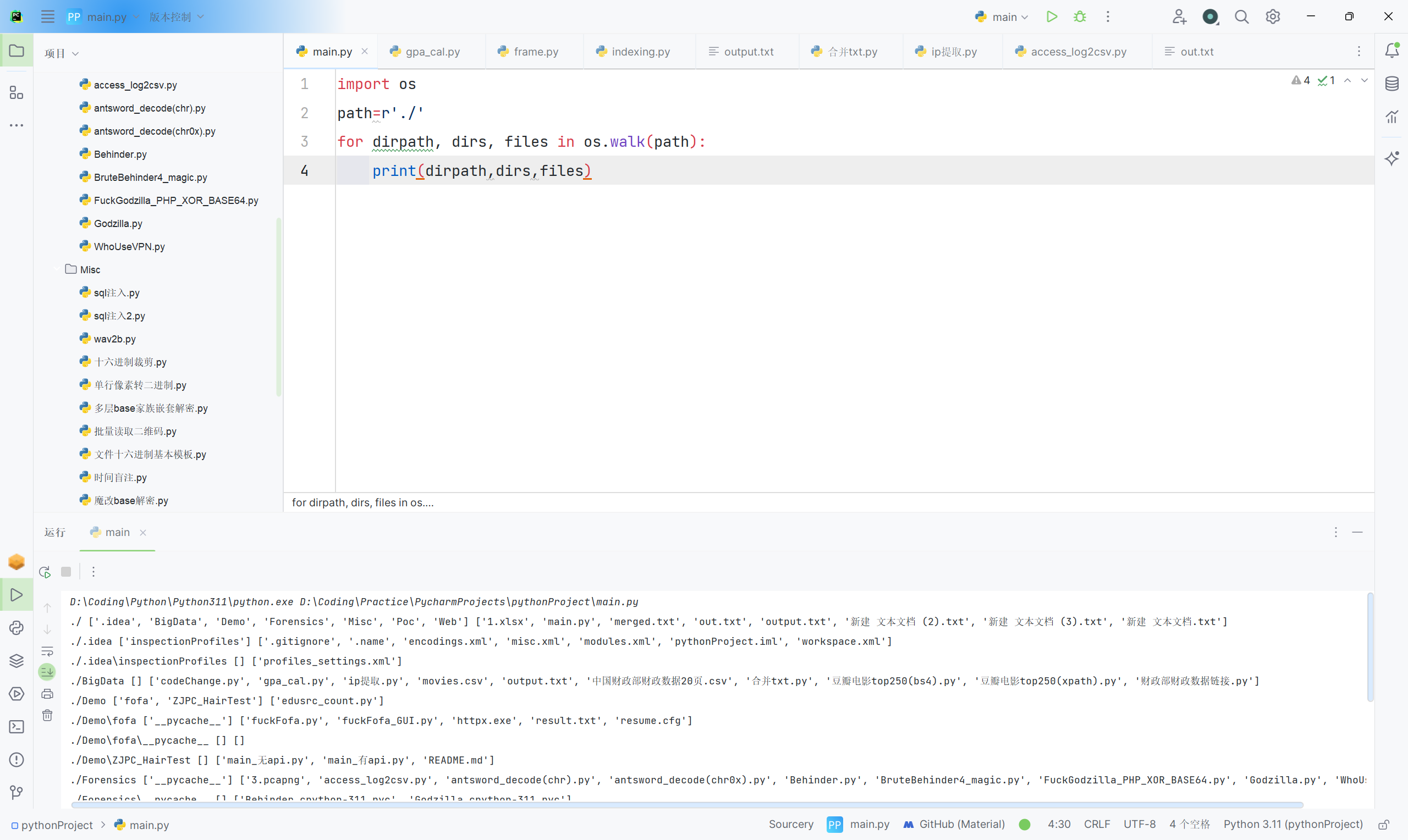Screen dimensions: 1408x840
Task: Click the UTF-8 encoding widget
Action: 1139,824
